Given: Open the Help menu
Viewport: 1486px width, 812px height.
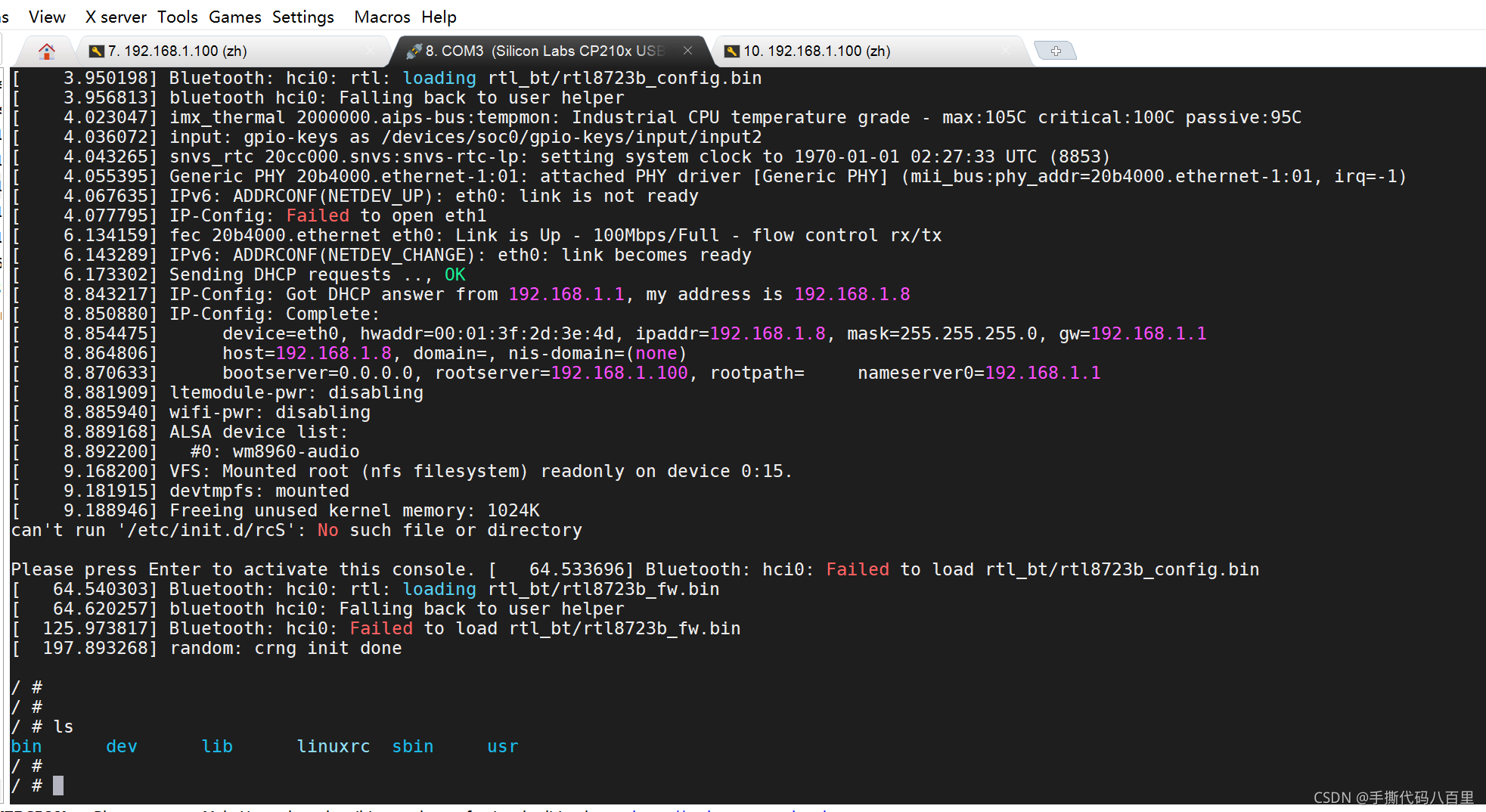Looking at the screenshot, I should [x=439, y=17].
